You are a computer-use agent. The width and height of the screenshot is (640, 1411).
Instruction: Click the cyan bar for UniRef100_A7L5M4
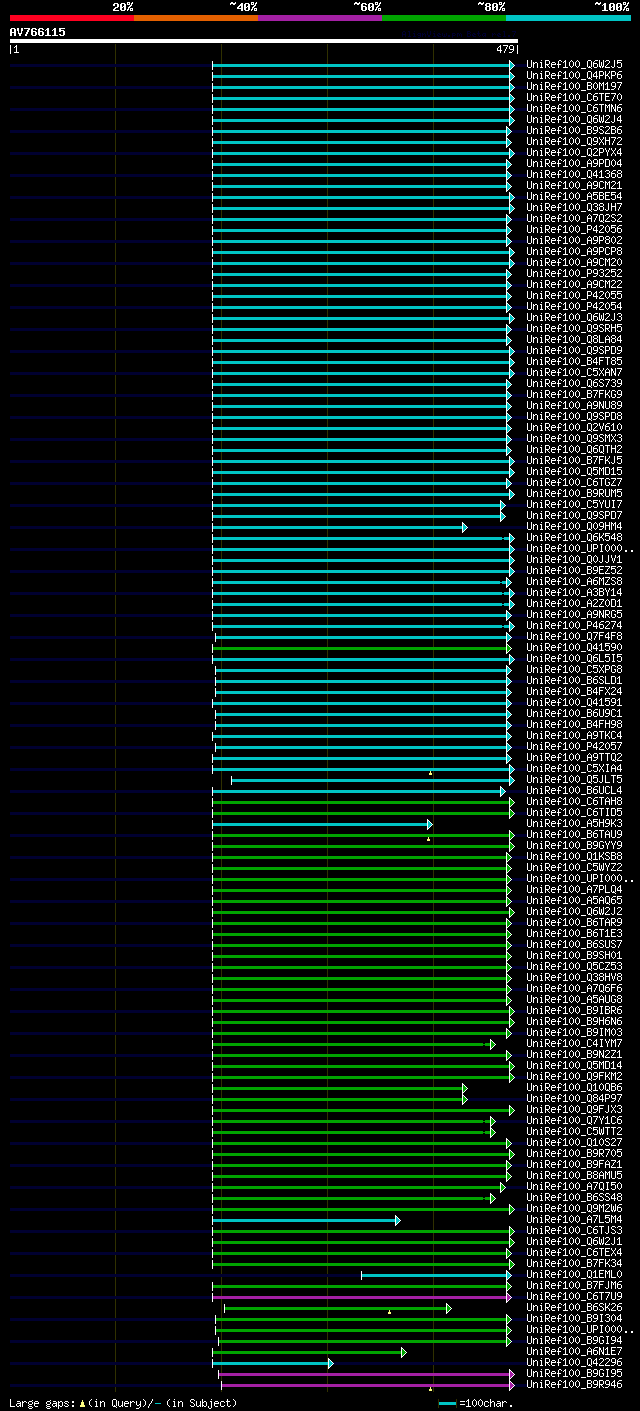pyautogui.click(x=306, y=1220)
